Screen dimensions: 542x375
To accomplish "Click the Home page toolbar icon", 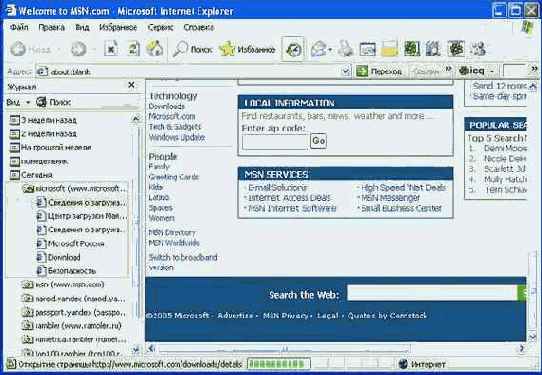I will 155,49.
